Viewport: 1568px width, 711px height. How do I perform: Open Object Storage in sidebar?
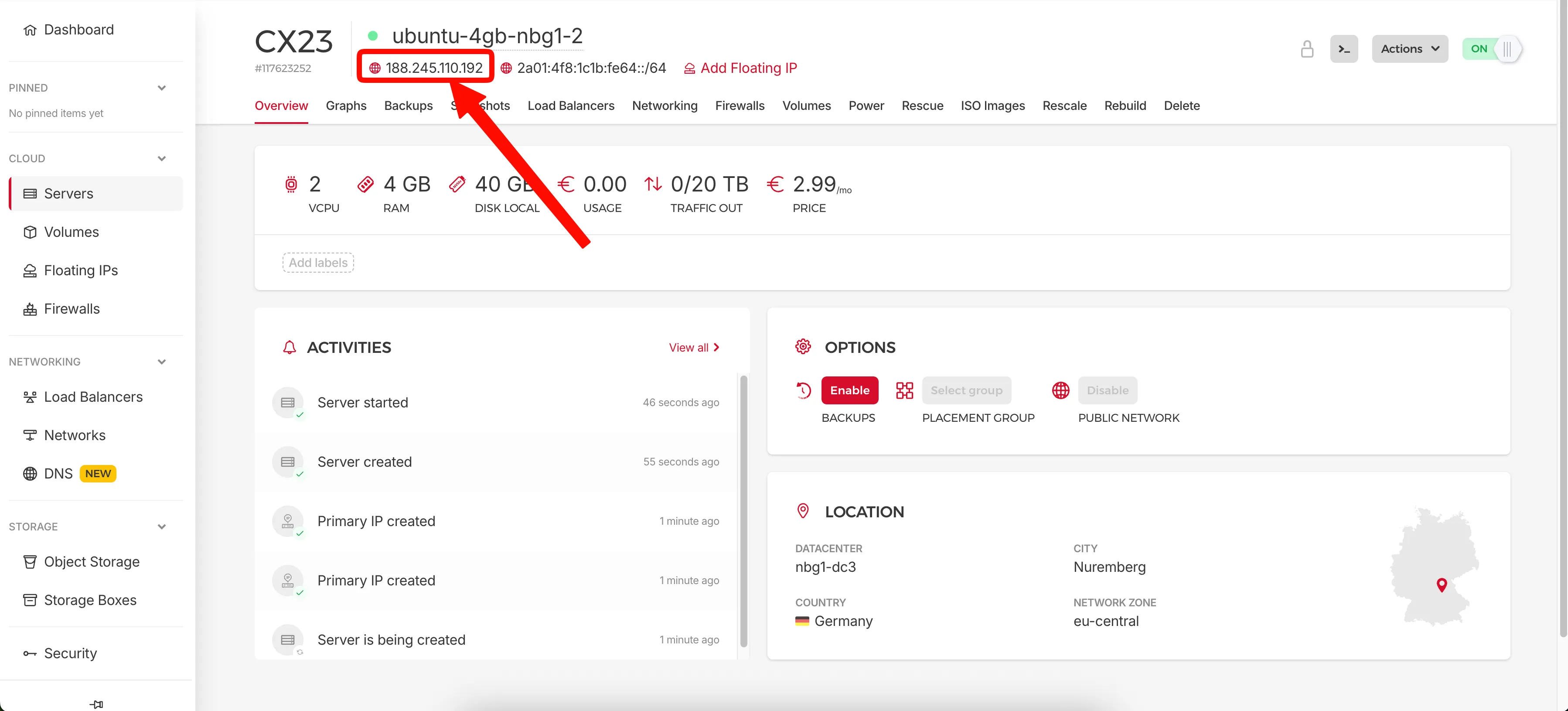[91, 561]
